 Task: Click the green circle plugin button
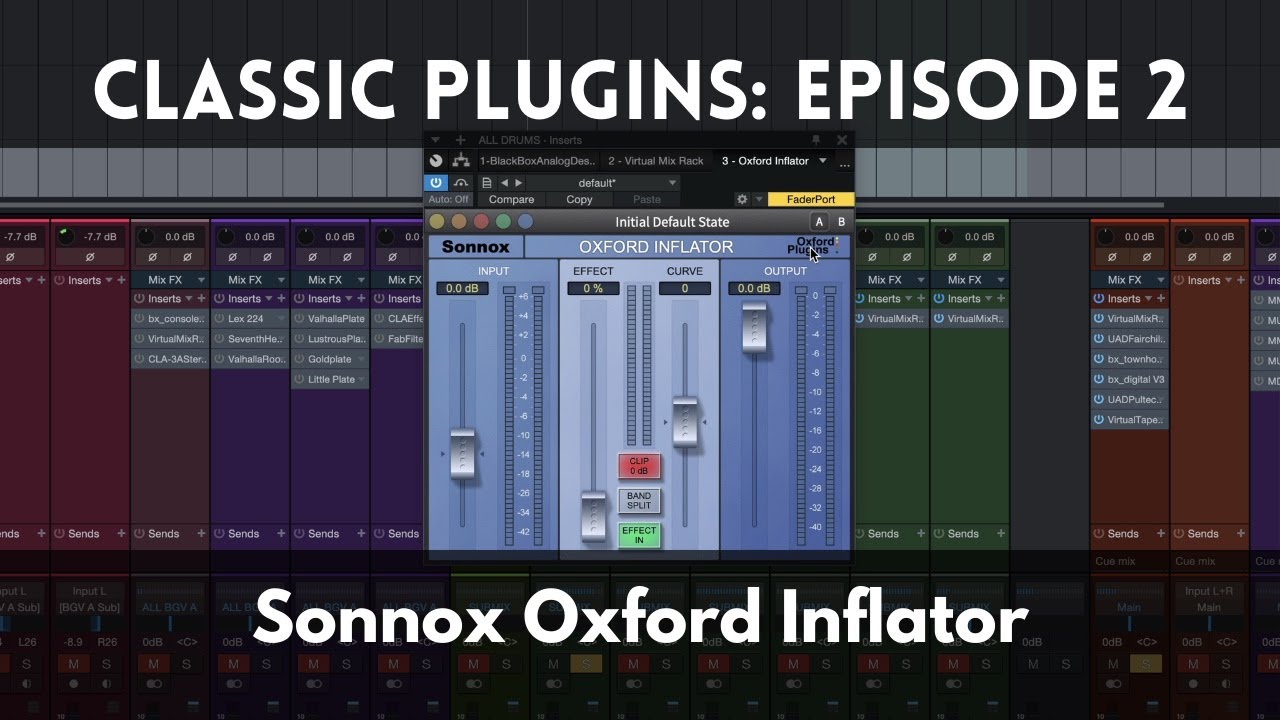[503, 222]
